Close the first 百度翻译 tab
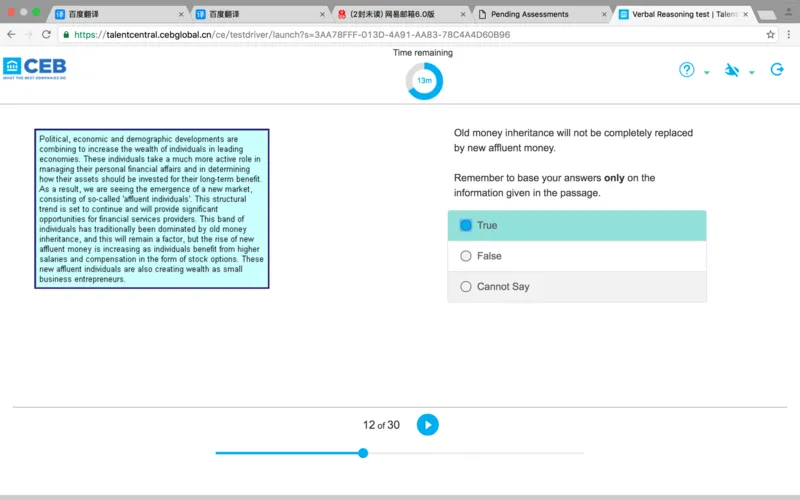The width and height of the screenshot is (800, 500). click(181, 14)
